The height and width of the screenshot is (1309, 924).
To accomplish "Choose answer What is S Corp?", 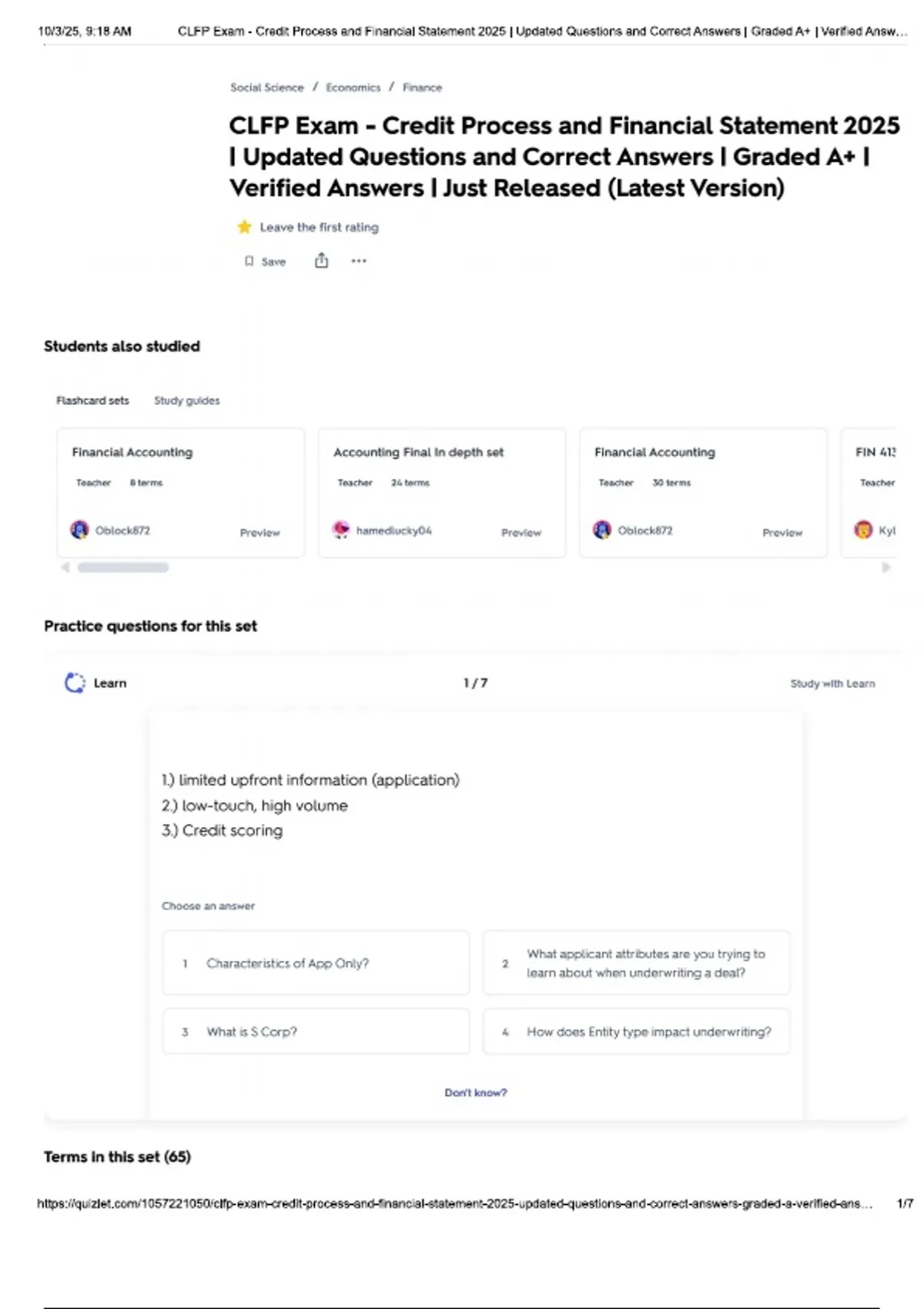I will (316, 1032).
